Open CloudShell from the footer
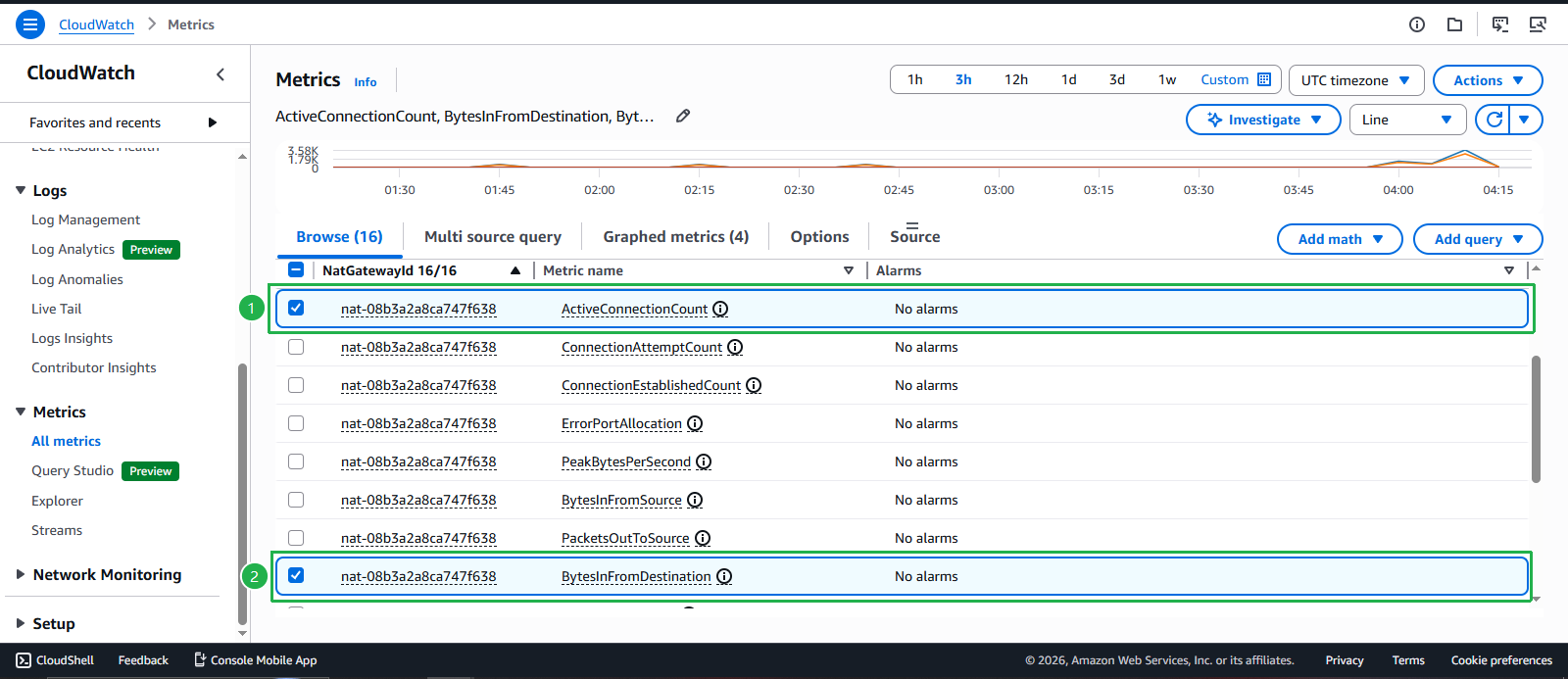This screenshot has height=679, width=1568. click(55, 660)
